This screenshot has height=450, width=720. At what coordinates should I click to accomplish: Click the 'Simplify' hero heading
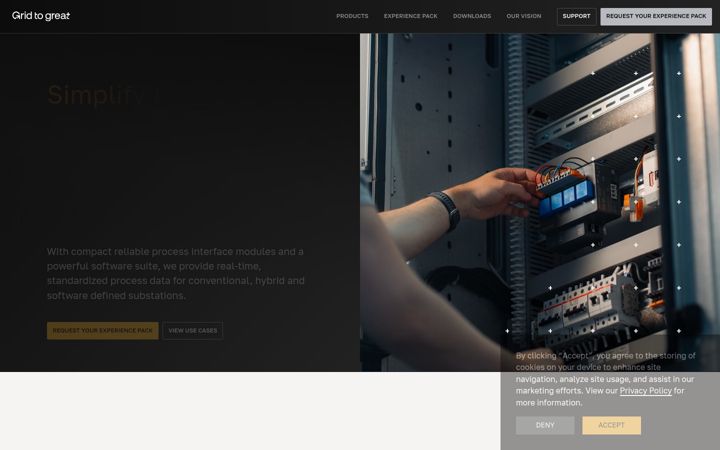click(x=104, y=95)
